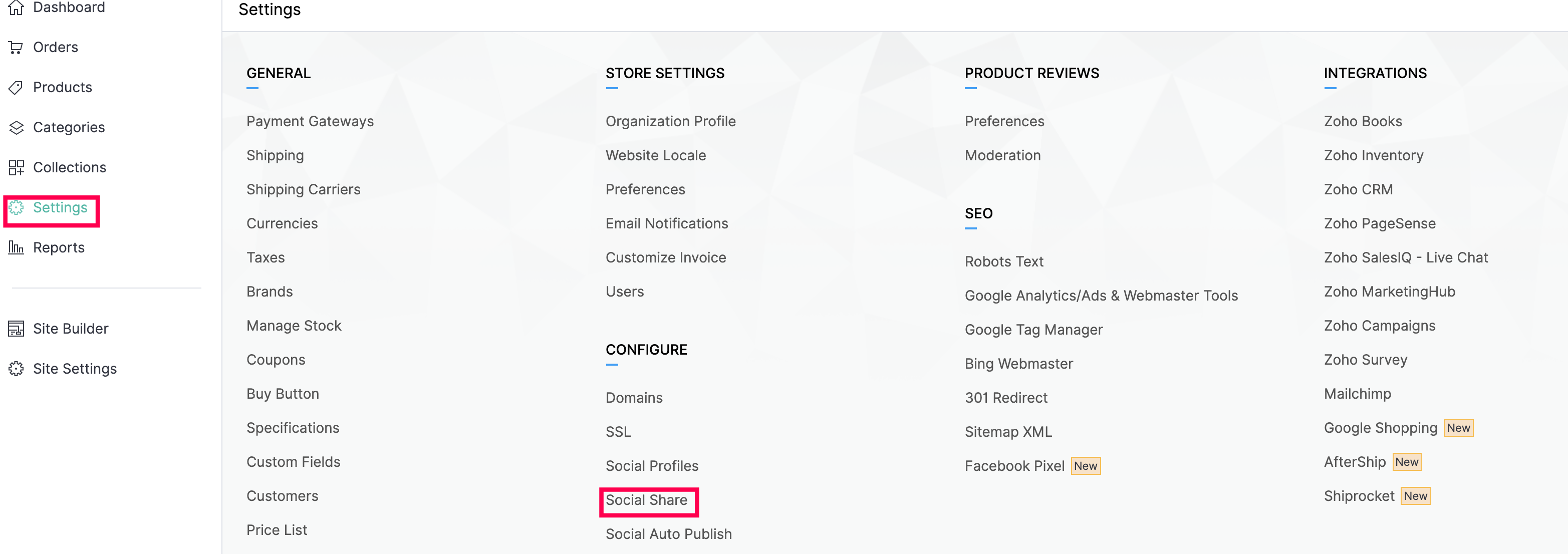Click the Site Settings gear icon

pyautogui.click(x=17, y=369)
